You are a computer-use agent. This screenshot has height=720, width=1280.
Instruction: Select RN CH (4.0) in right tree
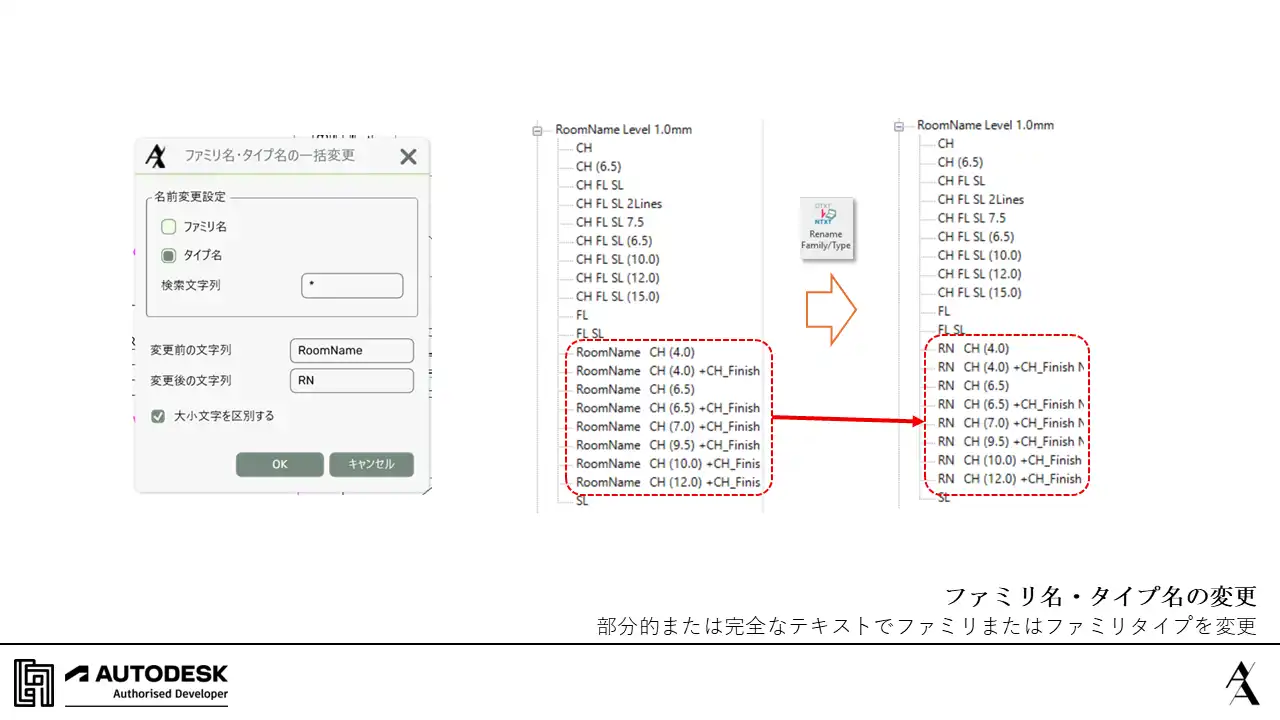973,349
